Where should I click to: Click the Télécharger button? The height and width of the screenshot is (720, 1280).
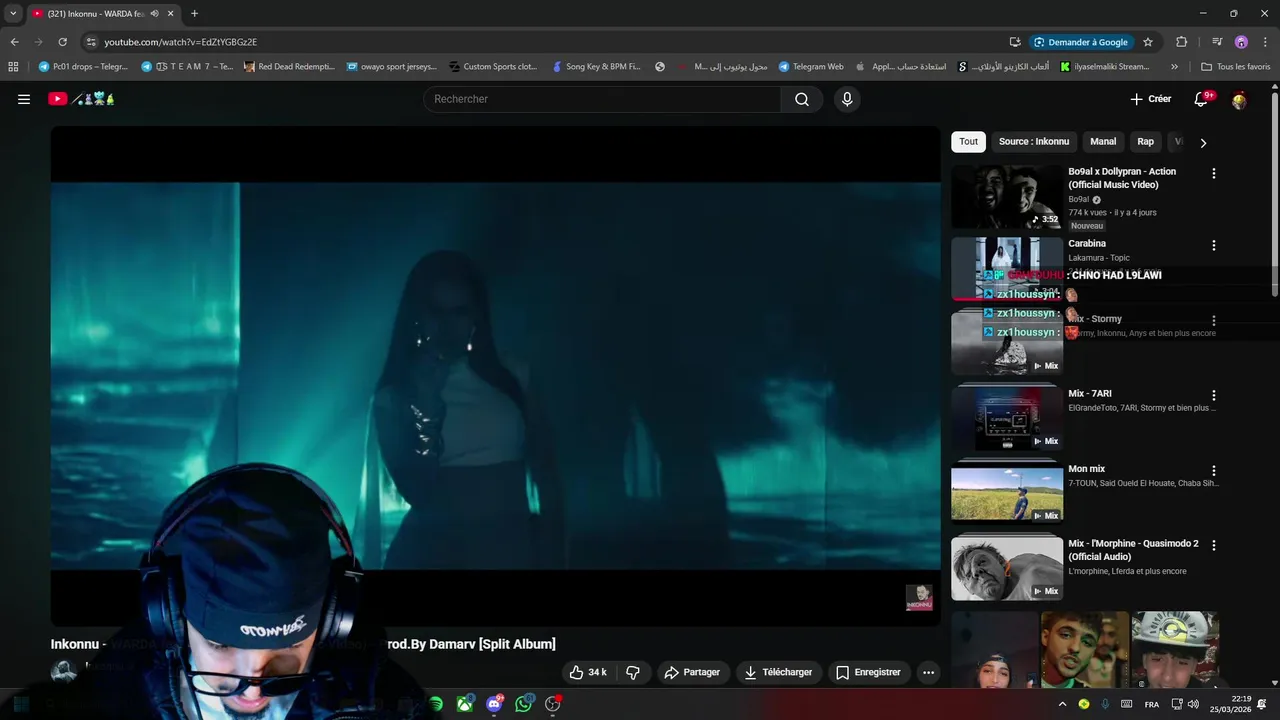(778, 672)
